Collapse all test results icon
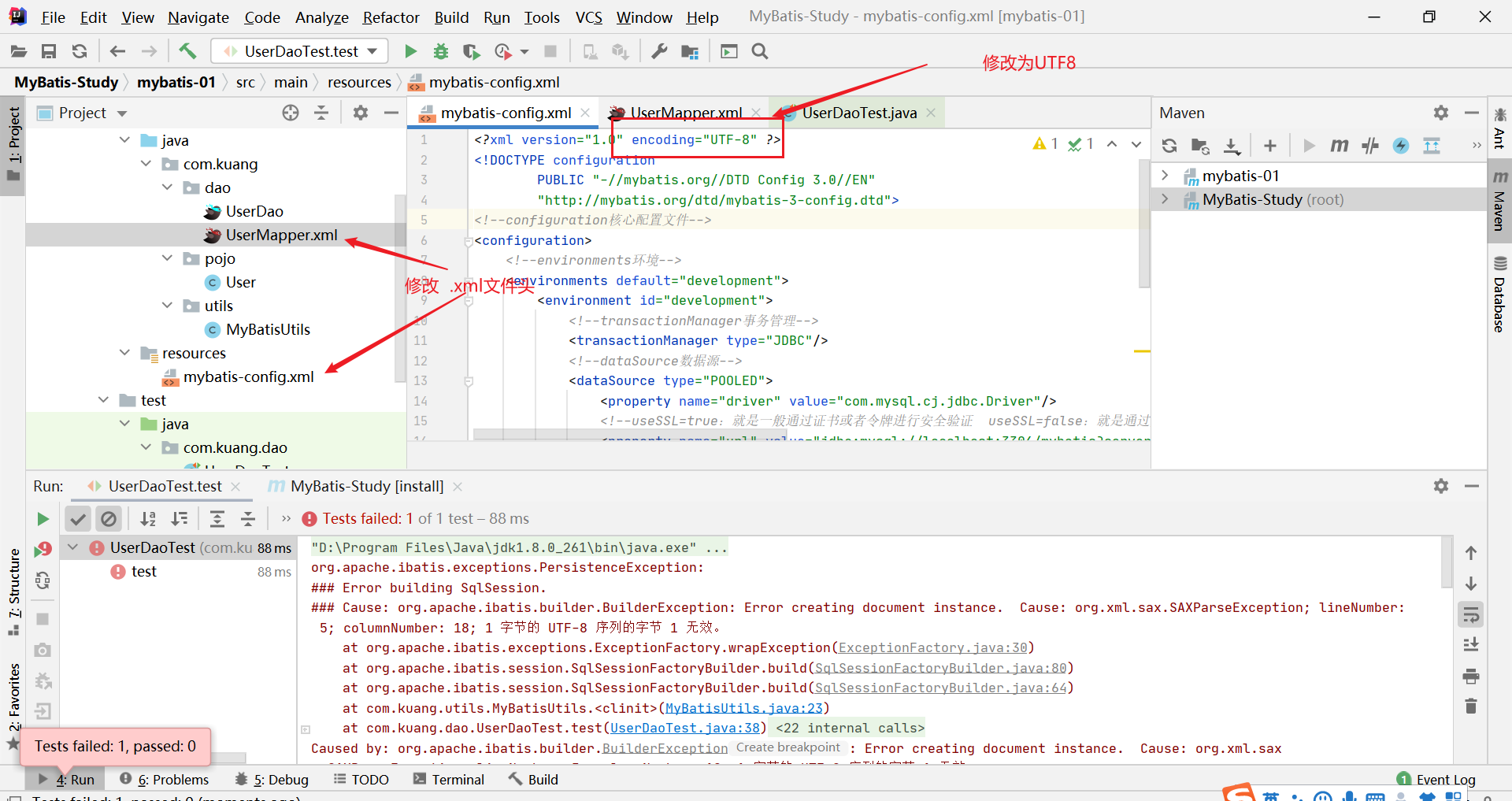Image resolution: width=1512 pixels, height=801 pixels. 248,519
